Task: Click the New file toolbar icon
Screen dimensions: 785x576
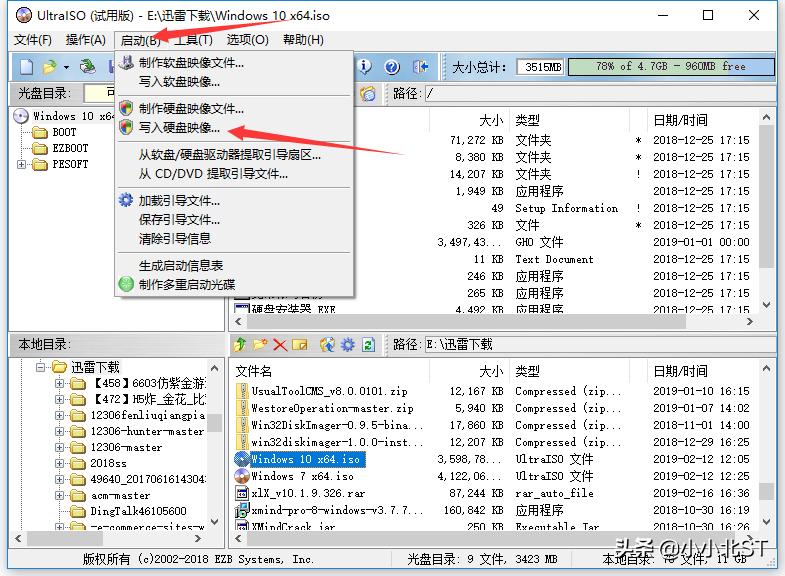Action: [27, 67]
